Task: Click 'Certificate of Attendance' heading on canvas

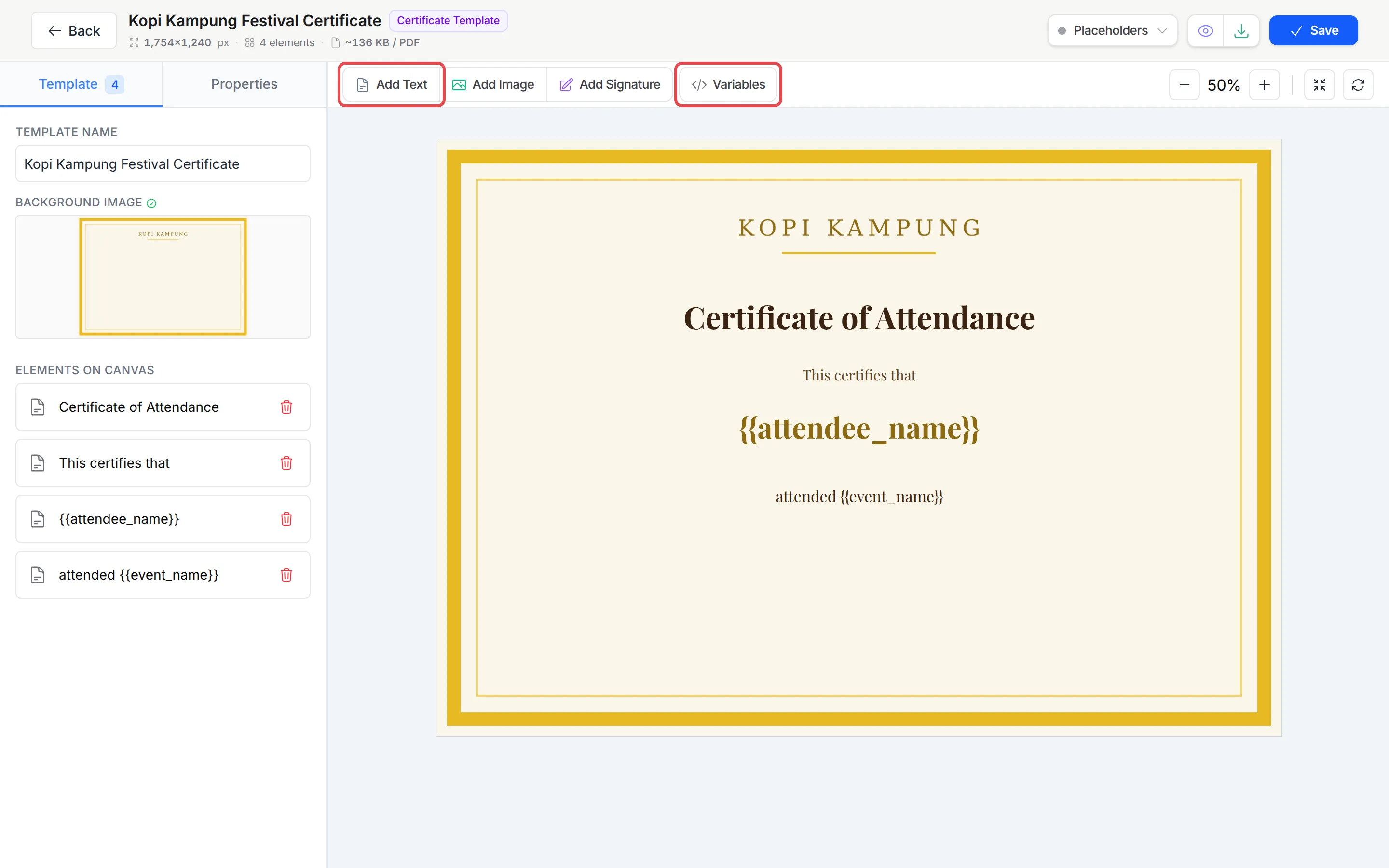Action: pyautogui.click(x=859, y=318)
